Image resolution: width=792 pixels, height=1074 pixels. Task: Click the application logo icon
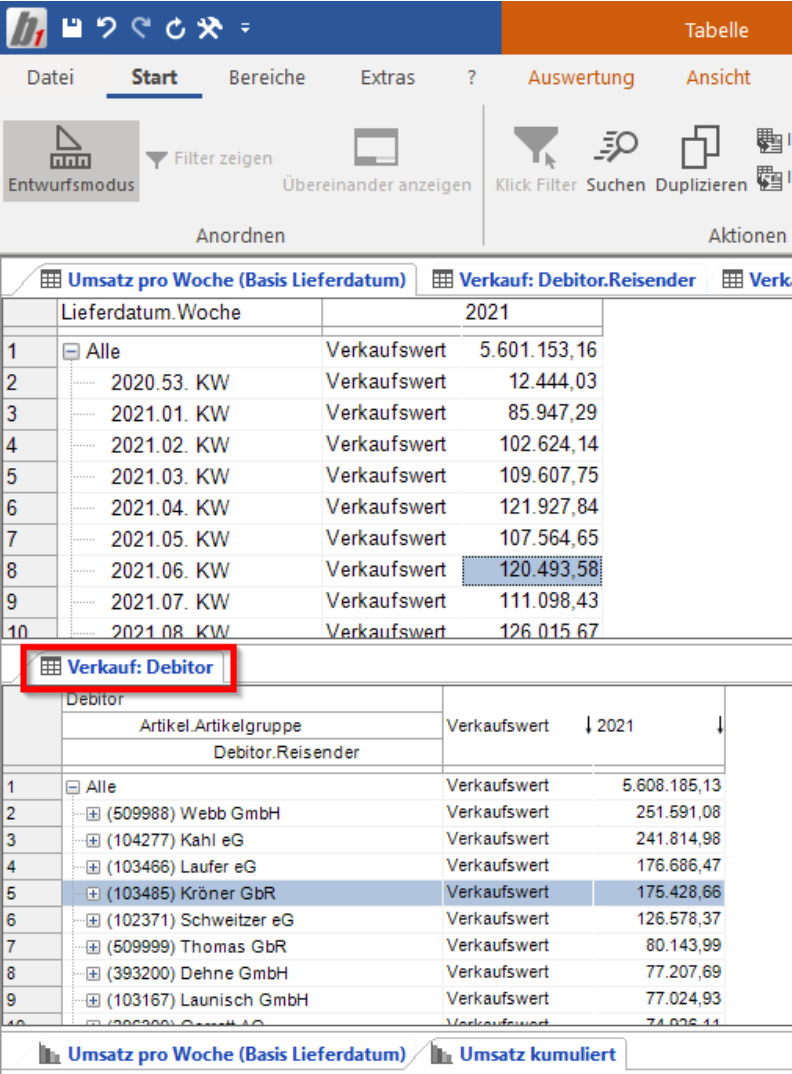[27, 27]
